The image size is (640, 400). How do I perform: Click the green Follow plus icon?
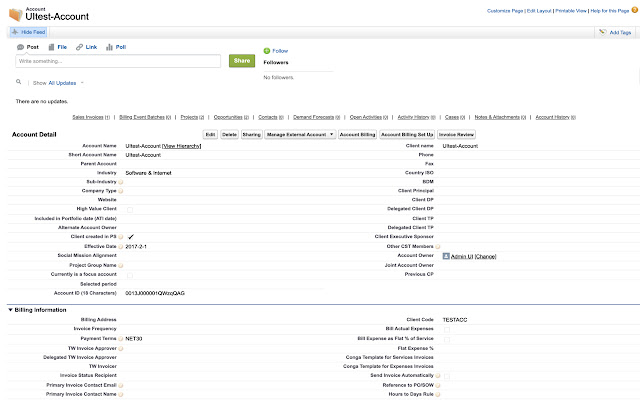click(266, 50)
